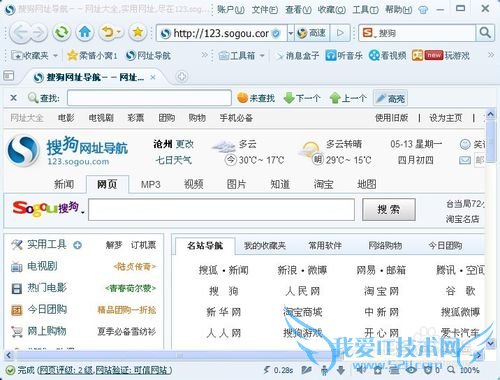500x380 pixels.
Task: Select the 电影 link in page nav
Action: click(66, 118)
